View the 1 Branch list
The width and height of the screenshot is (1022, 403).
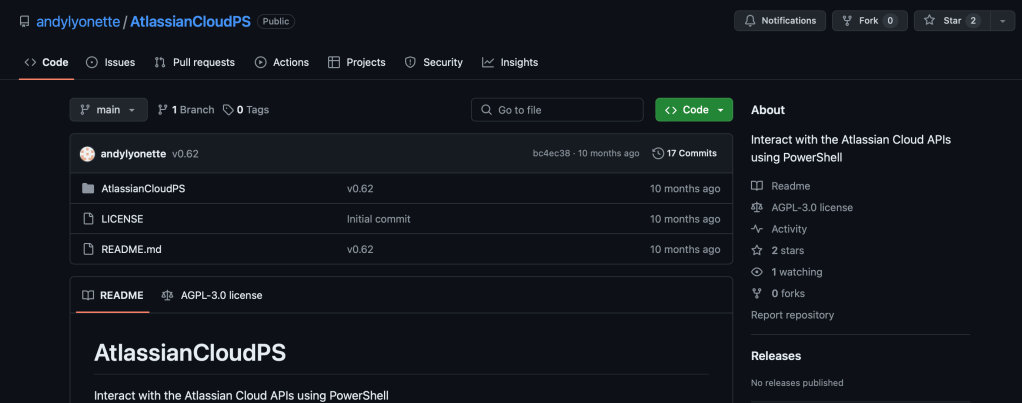pos(186,110)
